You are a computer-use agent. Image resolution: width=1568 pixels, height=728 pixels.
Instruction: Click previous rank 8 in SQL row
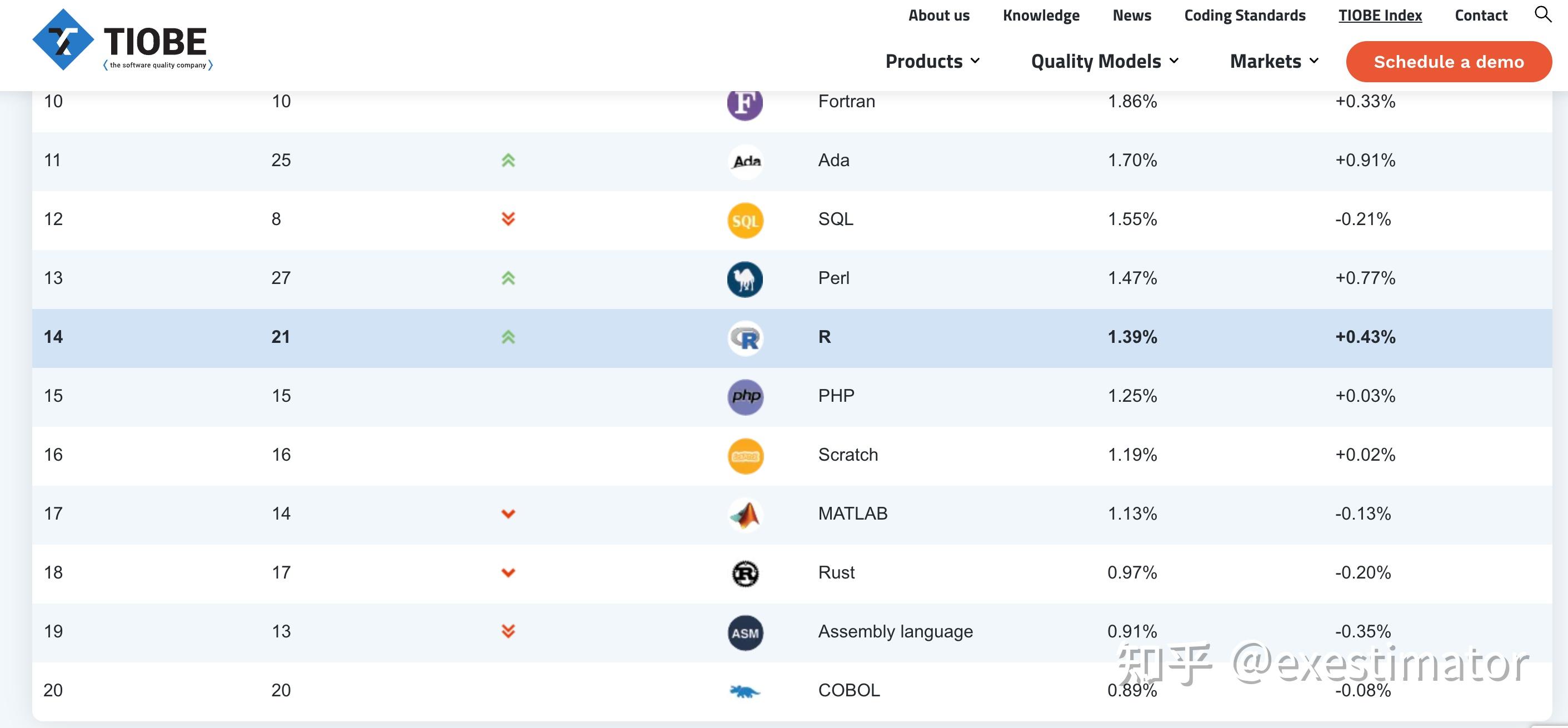coord(276,218)
